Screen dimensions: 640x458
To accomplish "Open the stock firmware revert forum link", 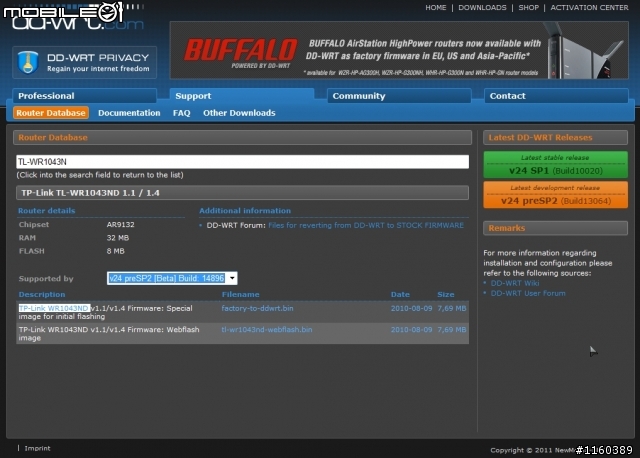I will 366,225.
